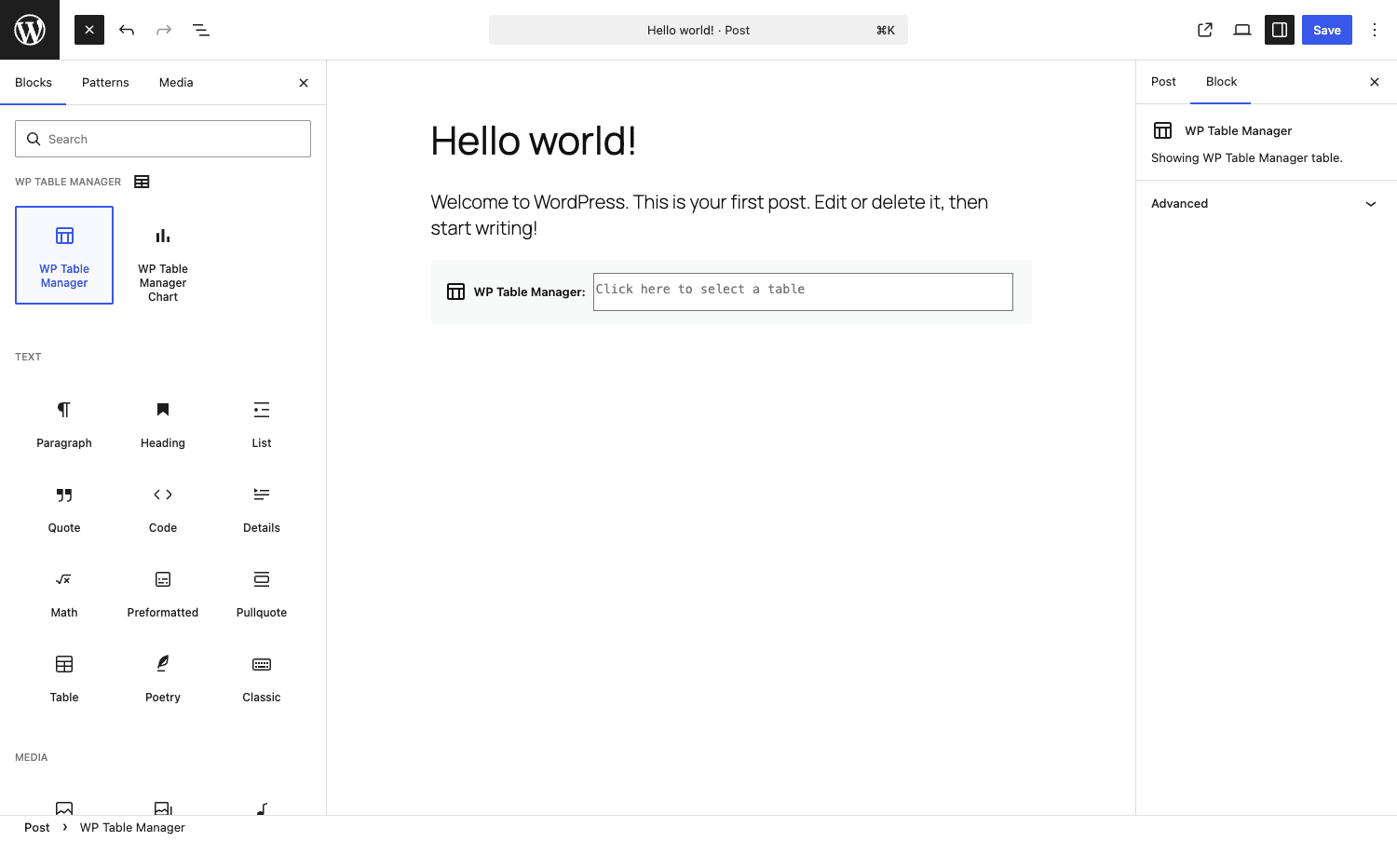Close the block inserter panel

click(304, 83)
